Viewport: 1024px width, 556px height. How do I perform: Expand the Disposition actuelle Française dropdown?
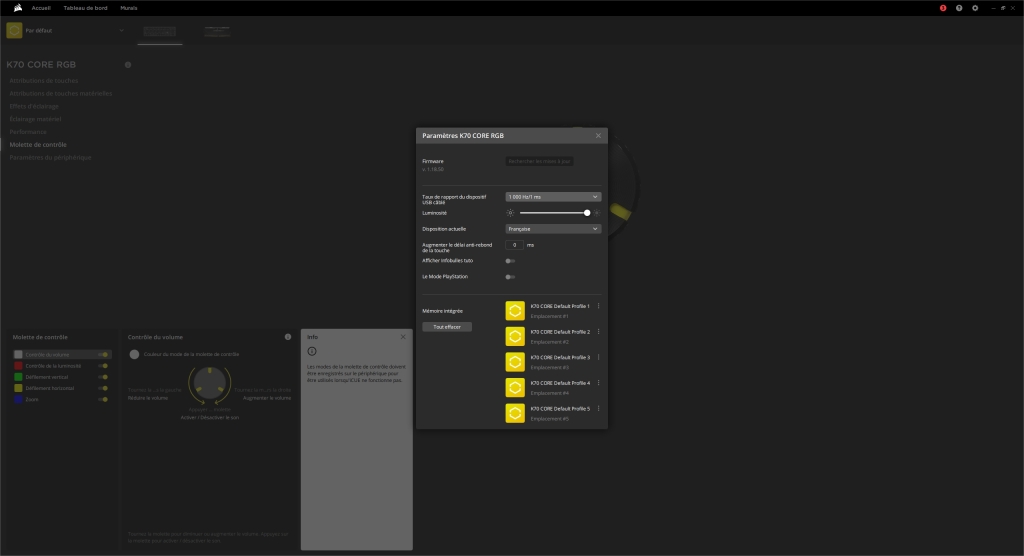tap(553, 229)
